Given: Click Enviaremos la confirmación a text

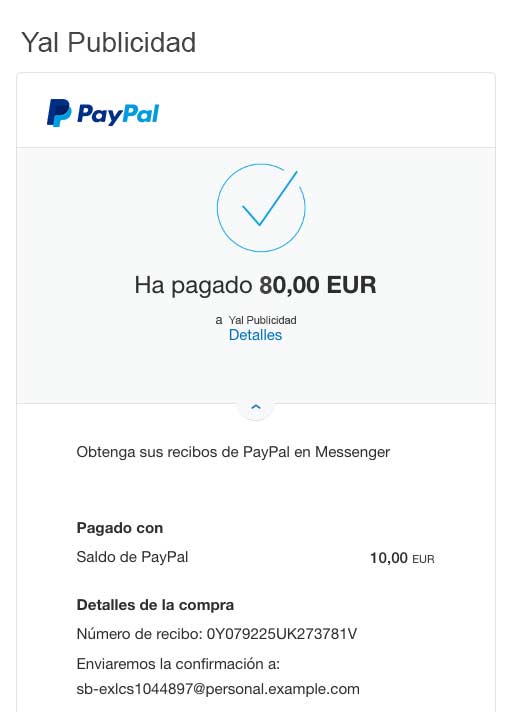Looking at the screenshot, I should 178,664.
